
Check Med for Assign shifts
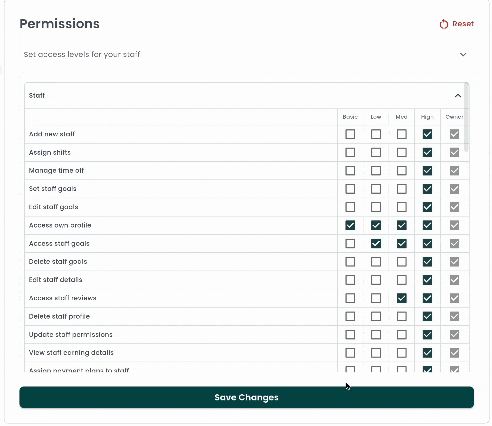(x=402, y=153)
